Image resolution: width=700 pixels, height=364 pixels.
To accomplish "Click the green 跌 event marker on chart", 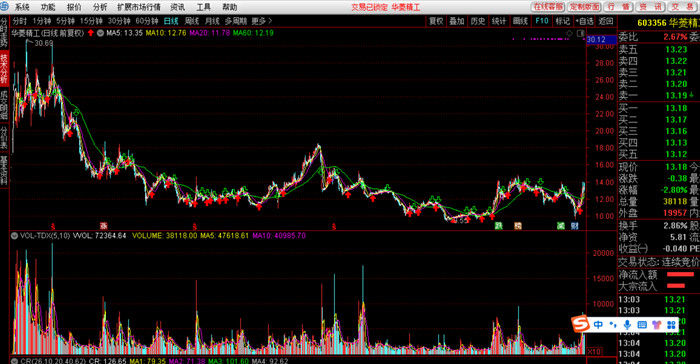I will coord(499,226).
